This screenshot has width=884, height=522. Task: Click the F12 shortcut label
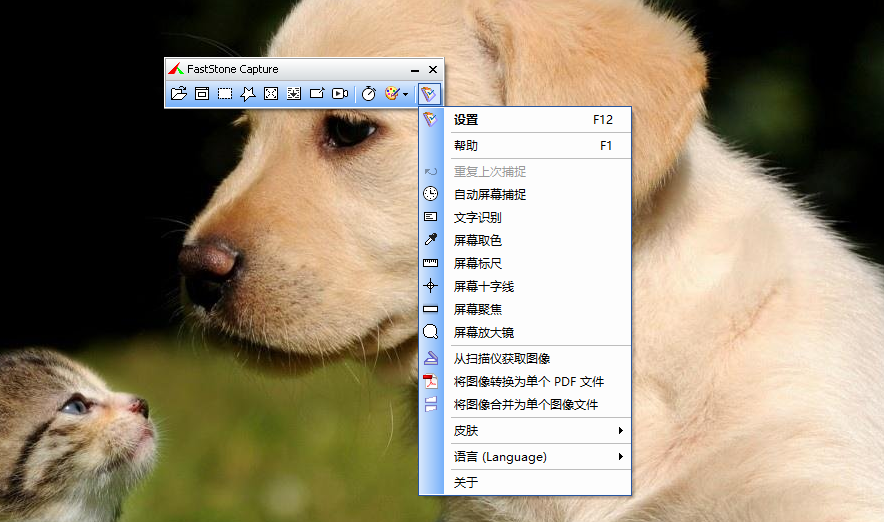pyautogui.click(x=603, y=120)
